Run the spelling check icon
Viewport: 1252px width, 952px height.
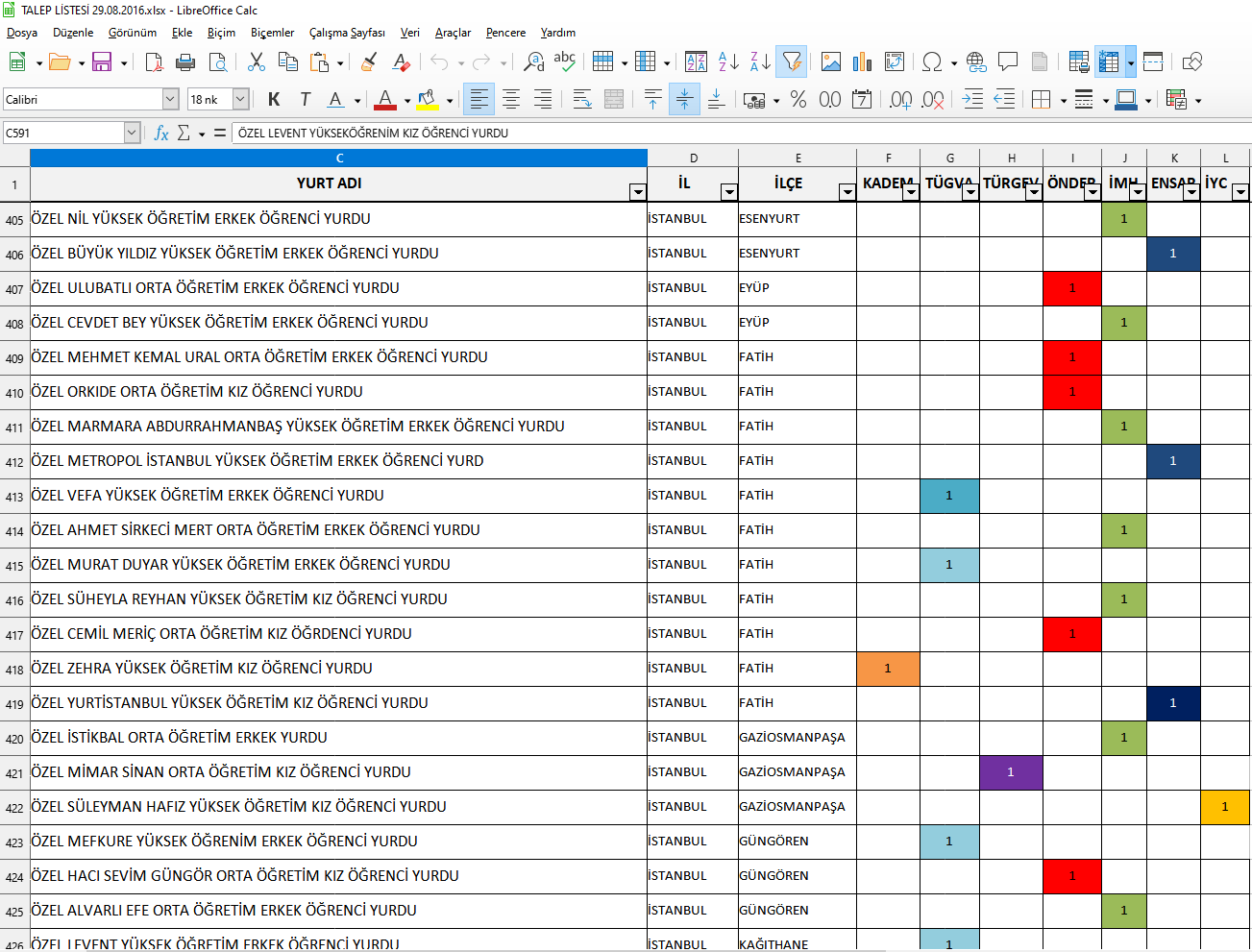click(565, 62)
